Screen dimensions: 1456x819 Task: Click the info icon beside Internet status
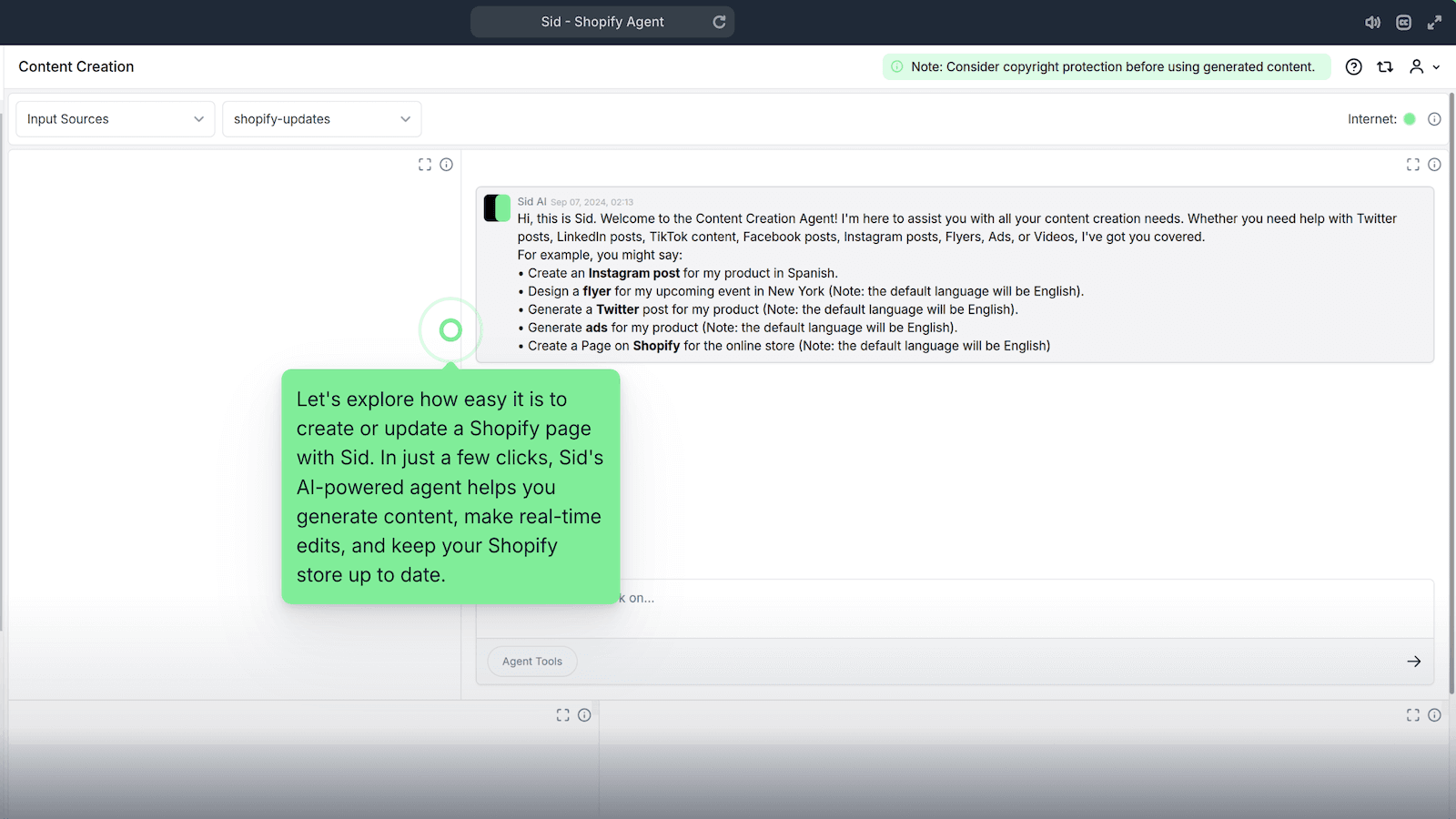[1434, 119]
